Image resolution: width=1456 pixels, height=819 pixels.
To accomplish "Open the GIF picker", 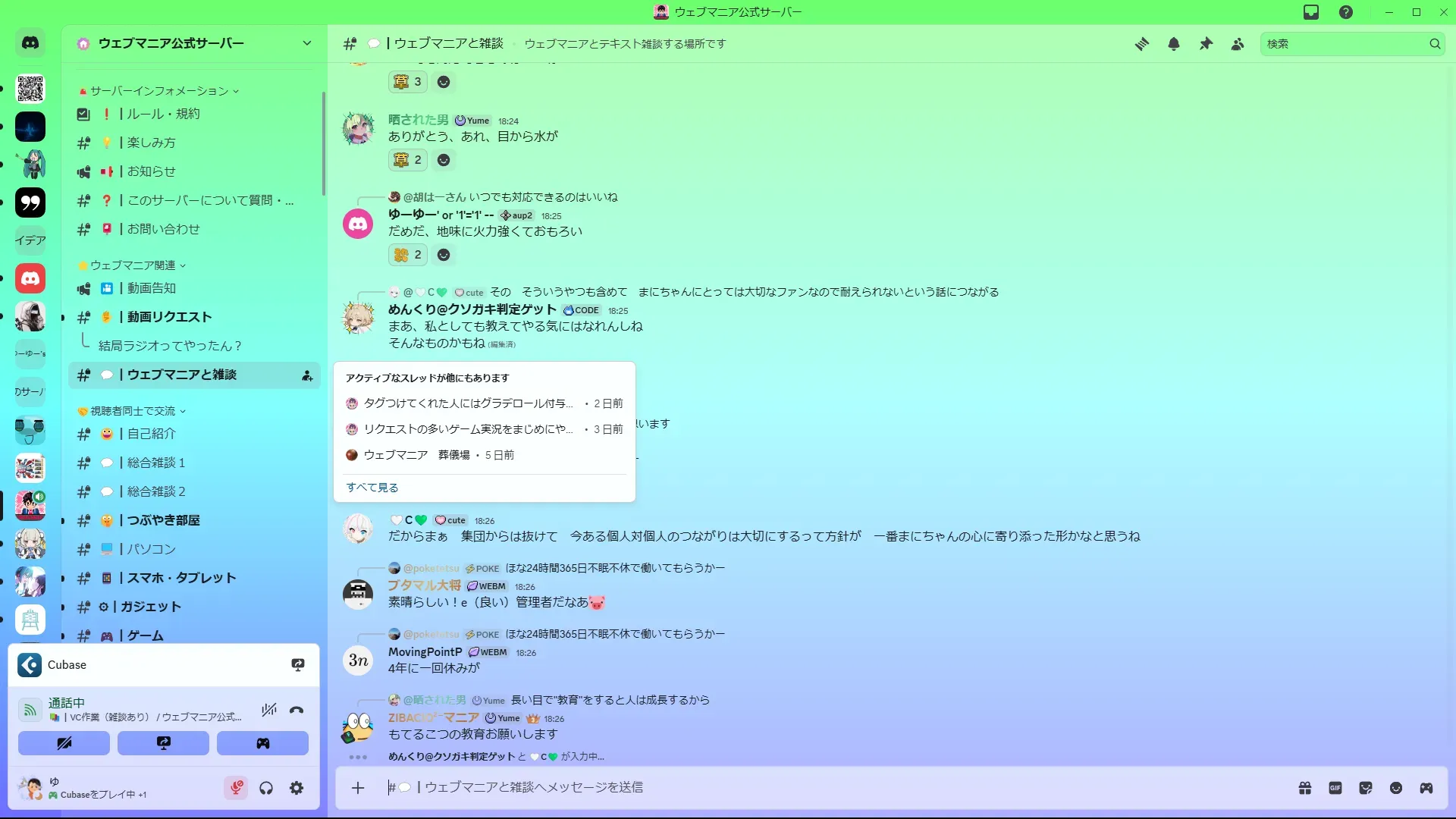I will (x=1335, y=788).
